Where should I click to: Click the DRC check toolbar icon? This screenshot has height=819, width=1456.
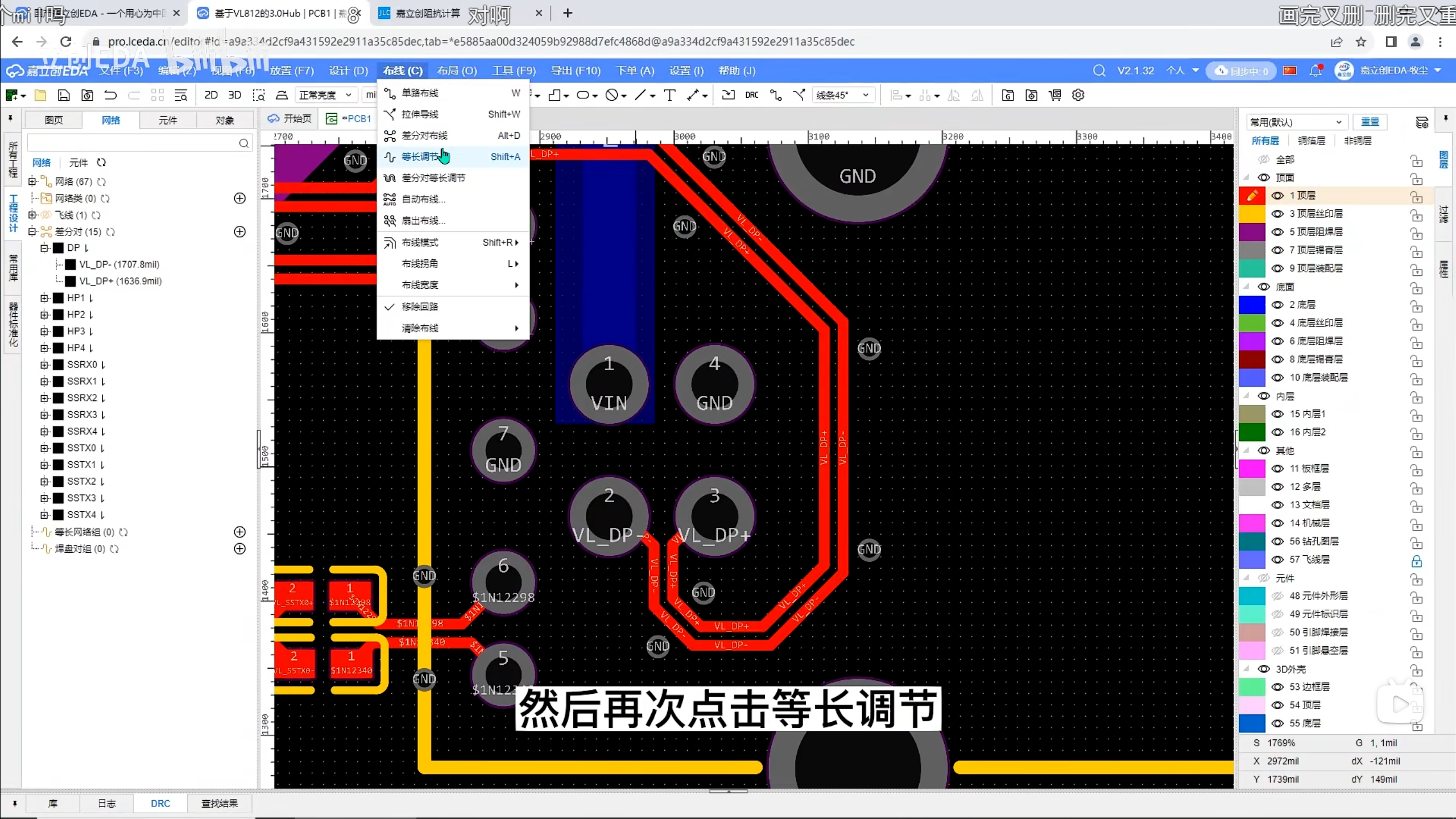click(x=751, y=95)
